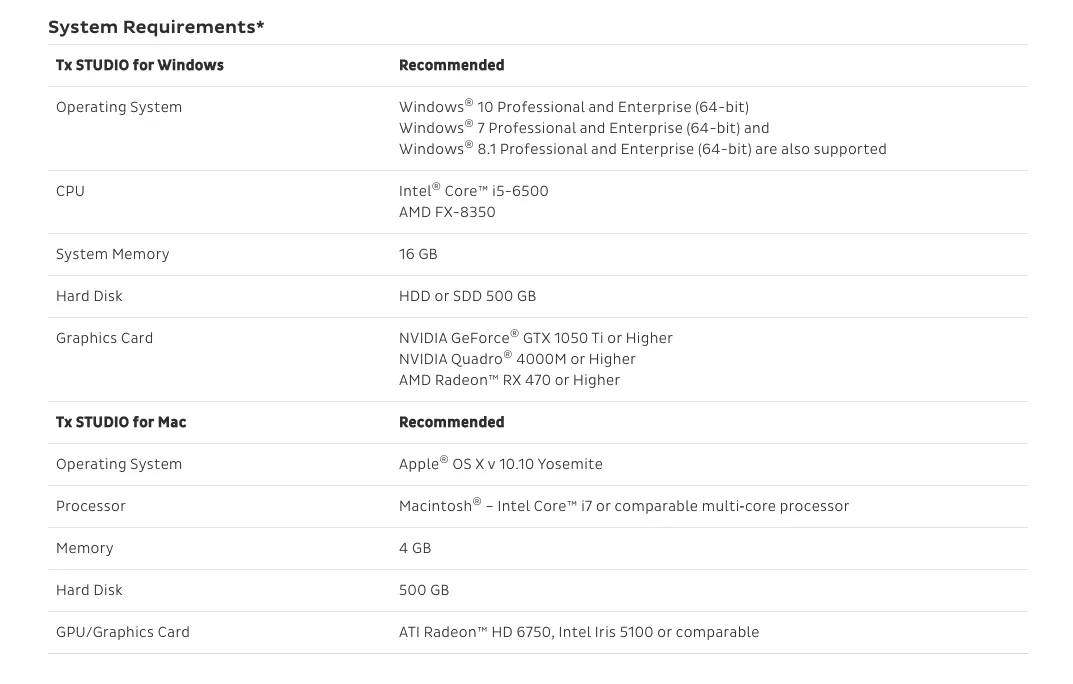This screenshot has height=684, width=1073.
Task: Click the Windows 7 Professional and Enterprise line
Action: click(x=584, y=128)
